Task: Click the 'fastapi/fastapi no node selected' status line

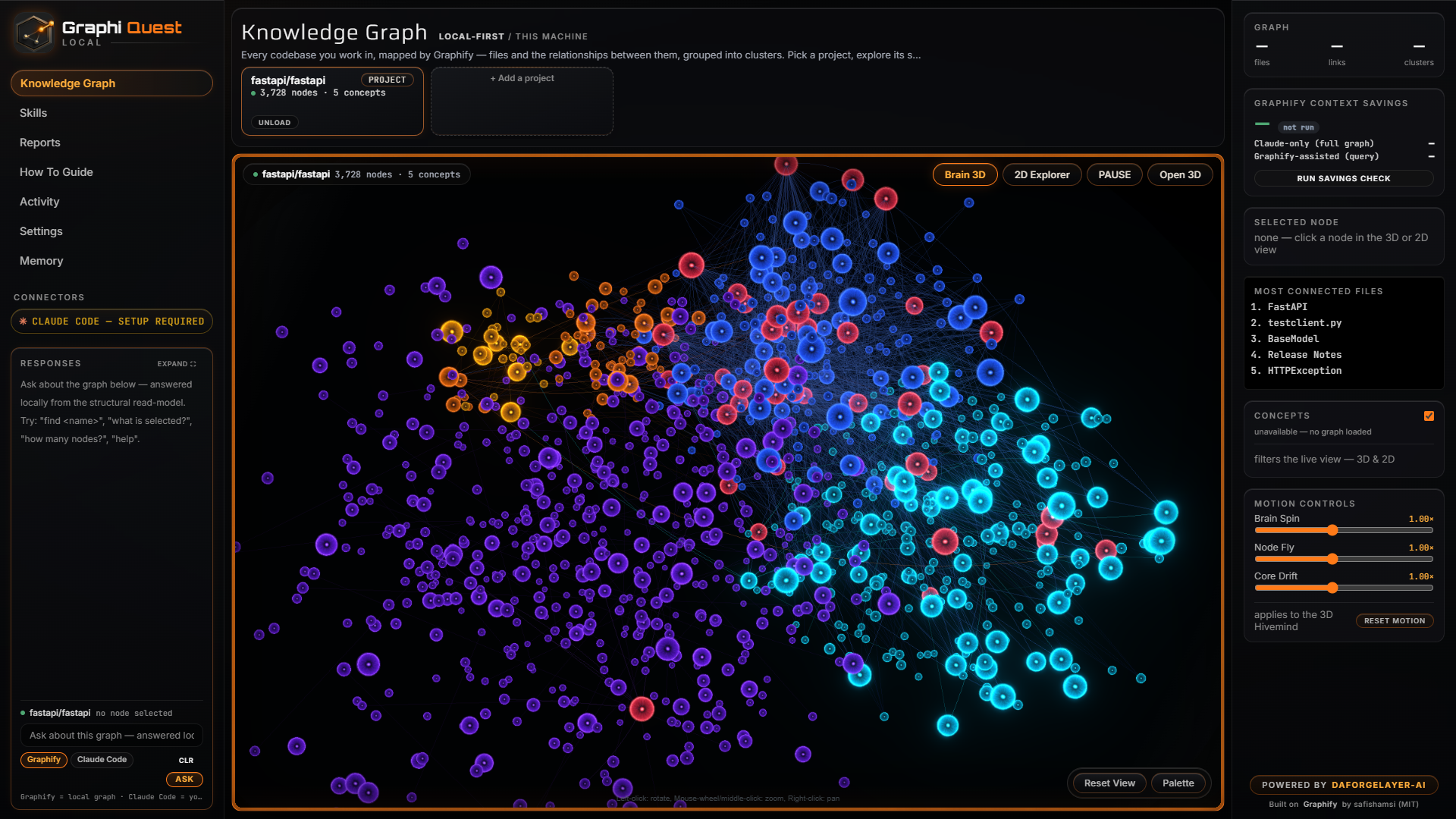Action: (96, 714)
